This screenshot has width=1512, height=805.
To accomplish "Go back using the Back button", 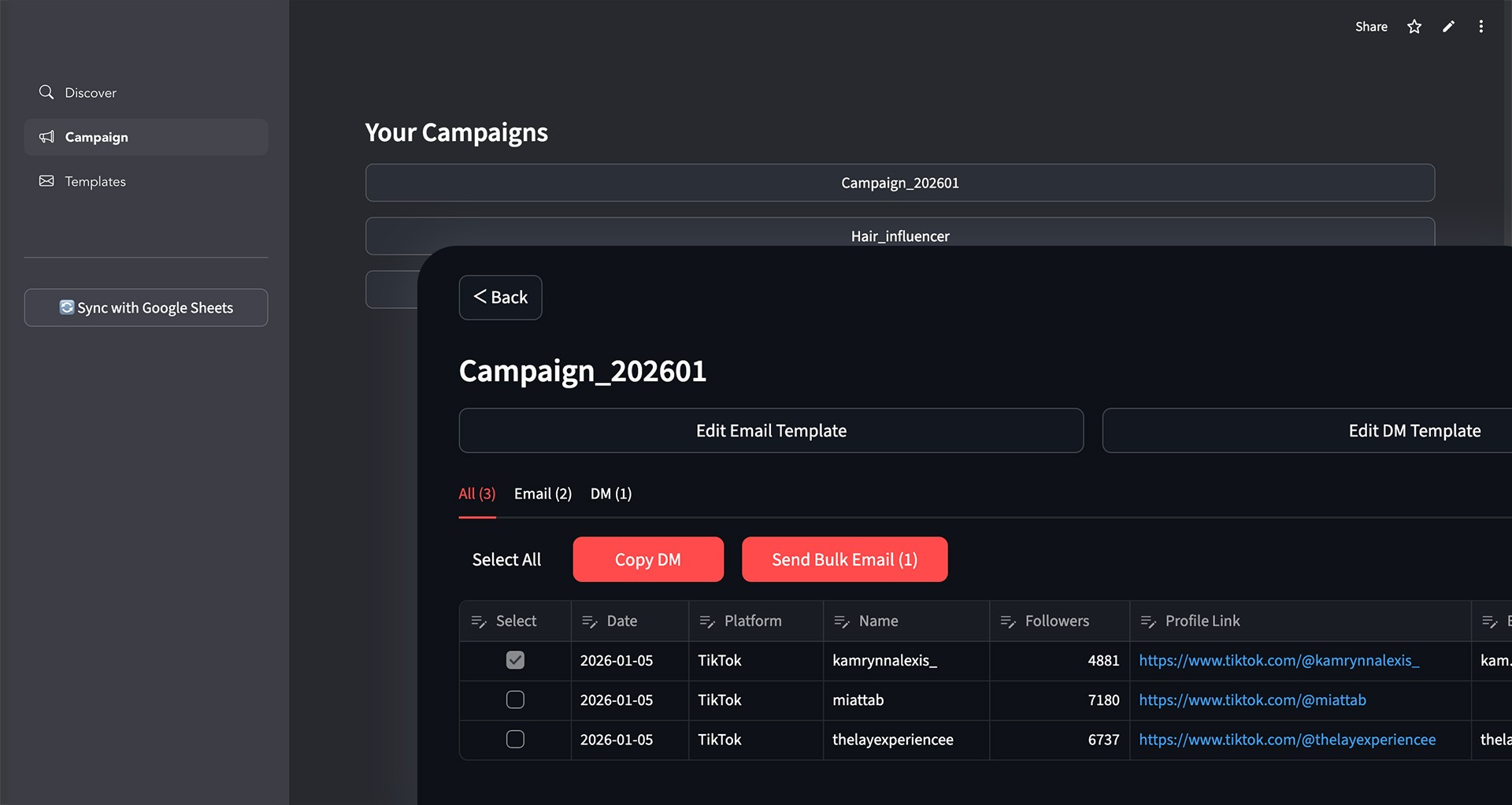I will 501,298.
